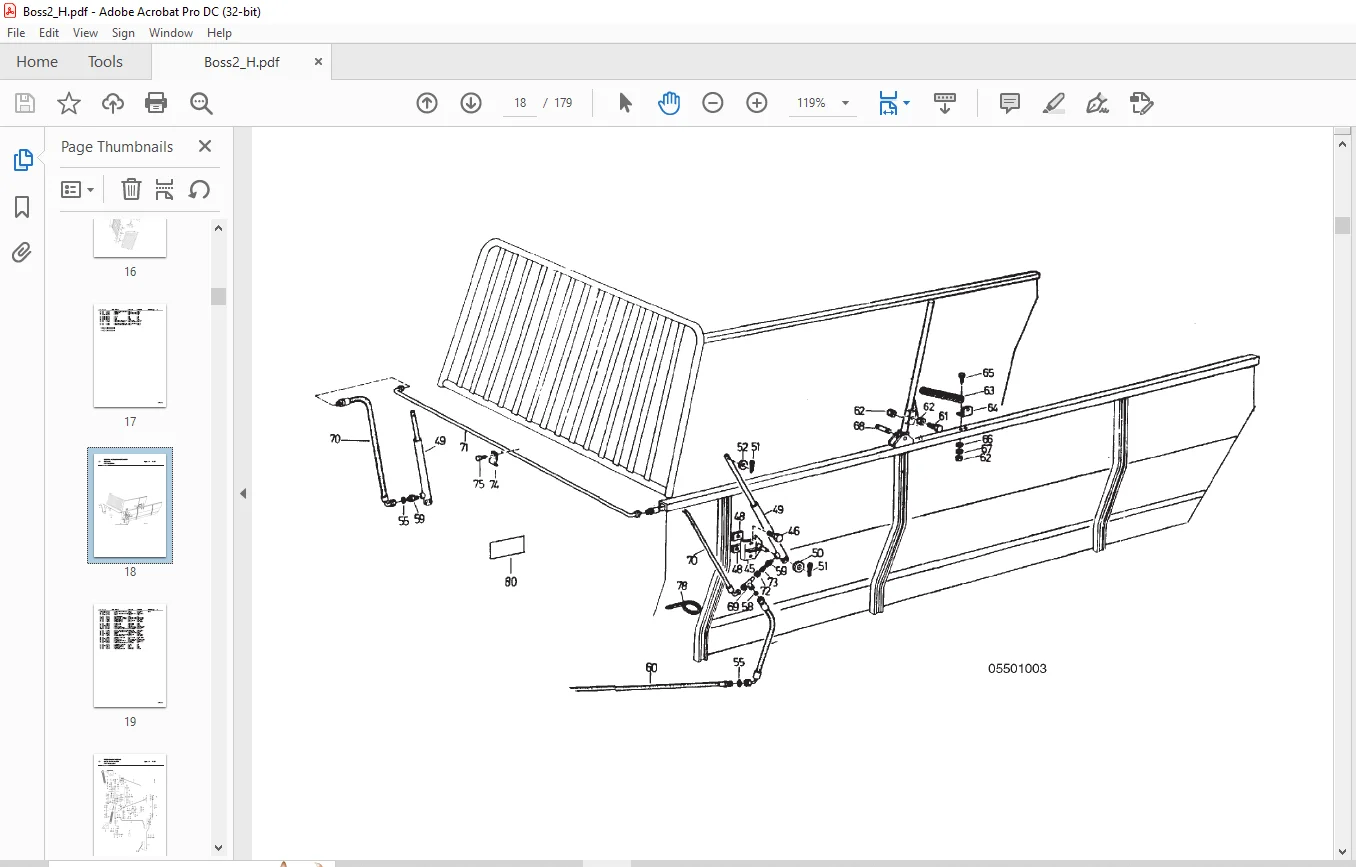Click the page number field showing 18
The height and width of the screenshot is (867, 1356).
(x=520, y=103)
